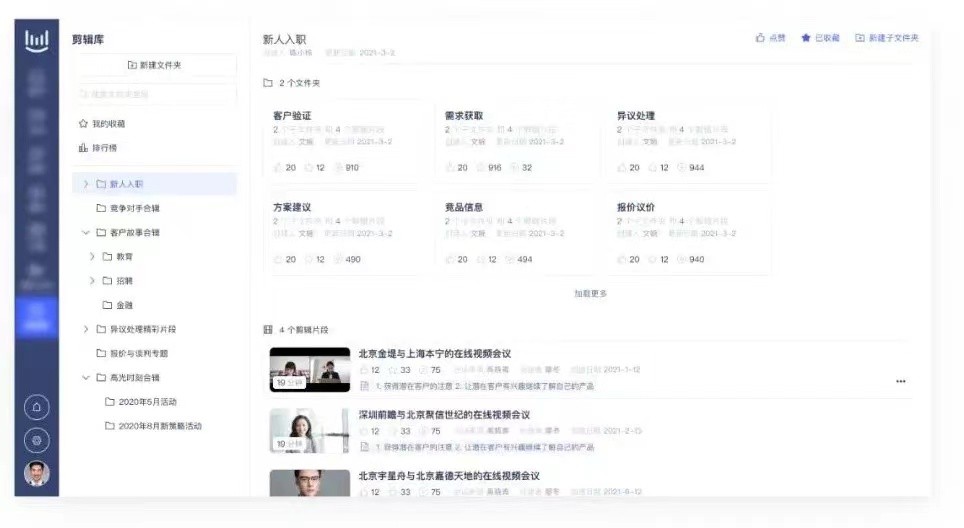964x528 pixels.
Task: Click star icon on 异议处理 card
Action: pos(653,167)
